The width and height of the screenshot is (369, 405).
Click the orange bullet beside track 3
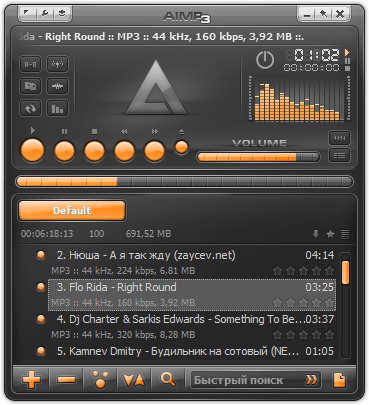point(41,287)
